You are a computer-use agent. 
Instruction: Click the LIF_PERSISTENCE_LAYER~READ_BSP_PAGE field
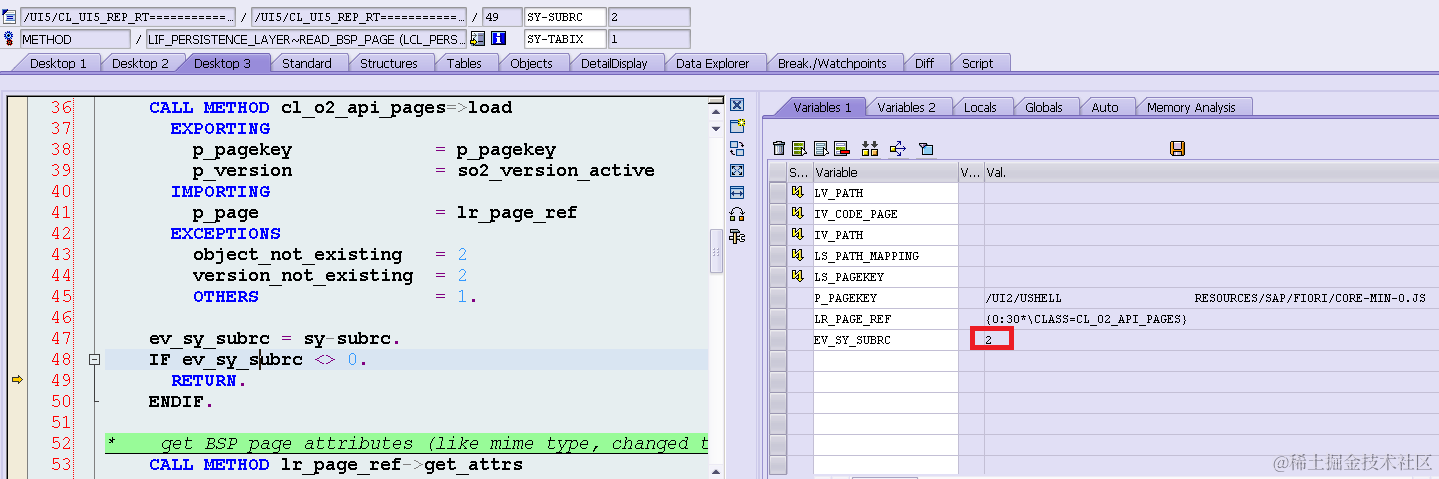pyautogui.click(x=305, y=39)
